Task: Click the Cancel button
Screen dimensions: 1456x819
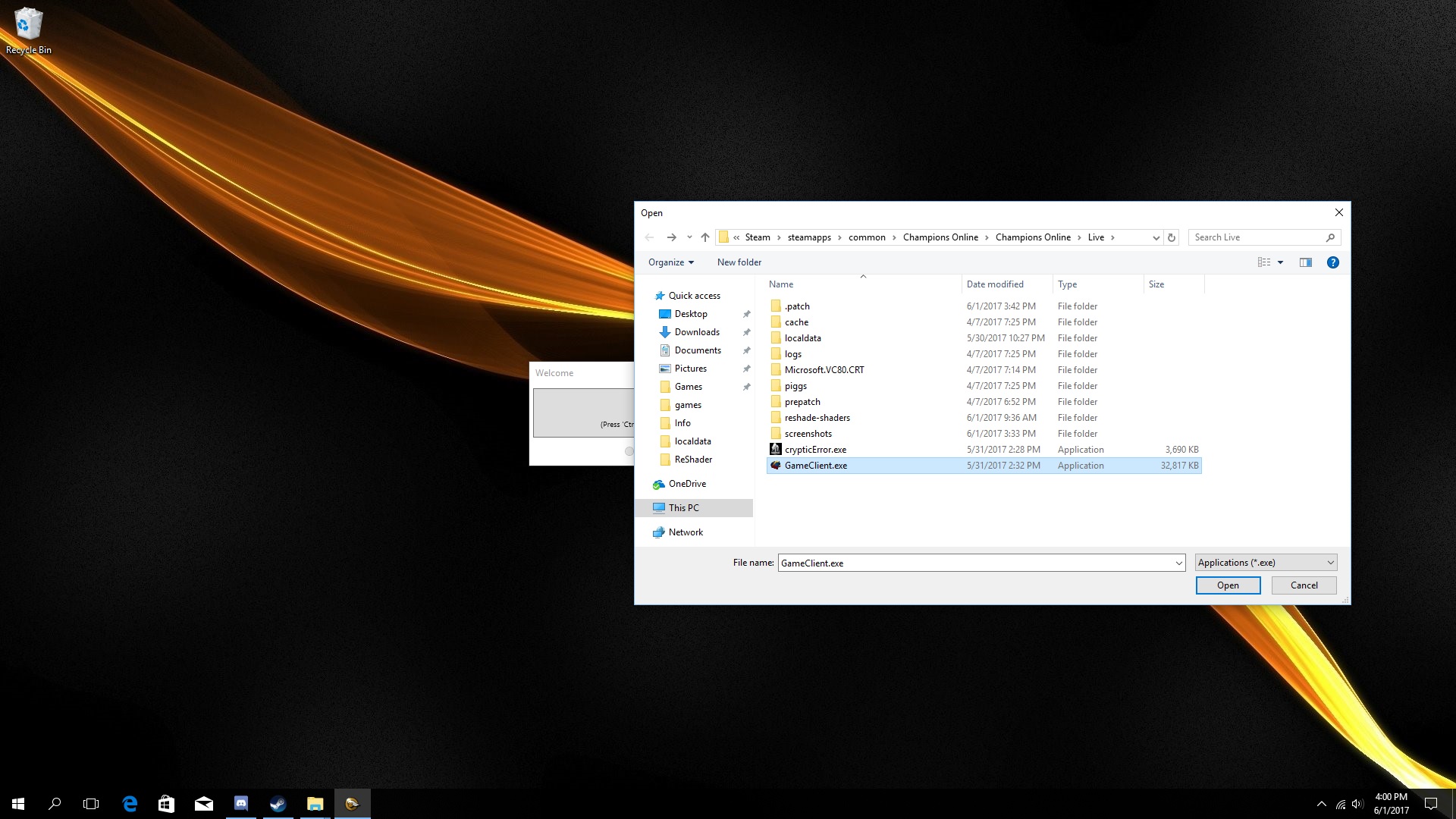Action: (x=1304, y=585)
